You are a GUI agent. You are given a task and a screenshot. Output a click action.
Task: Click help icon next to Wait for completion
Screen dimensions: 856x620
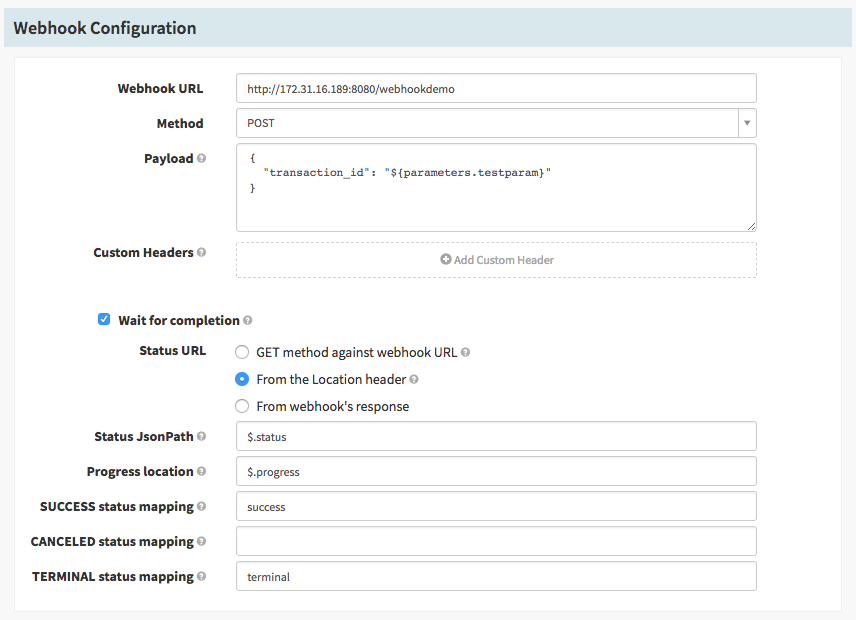248,321
